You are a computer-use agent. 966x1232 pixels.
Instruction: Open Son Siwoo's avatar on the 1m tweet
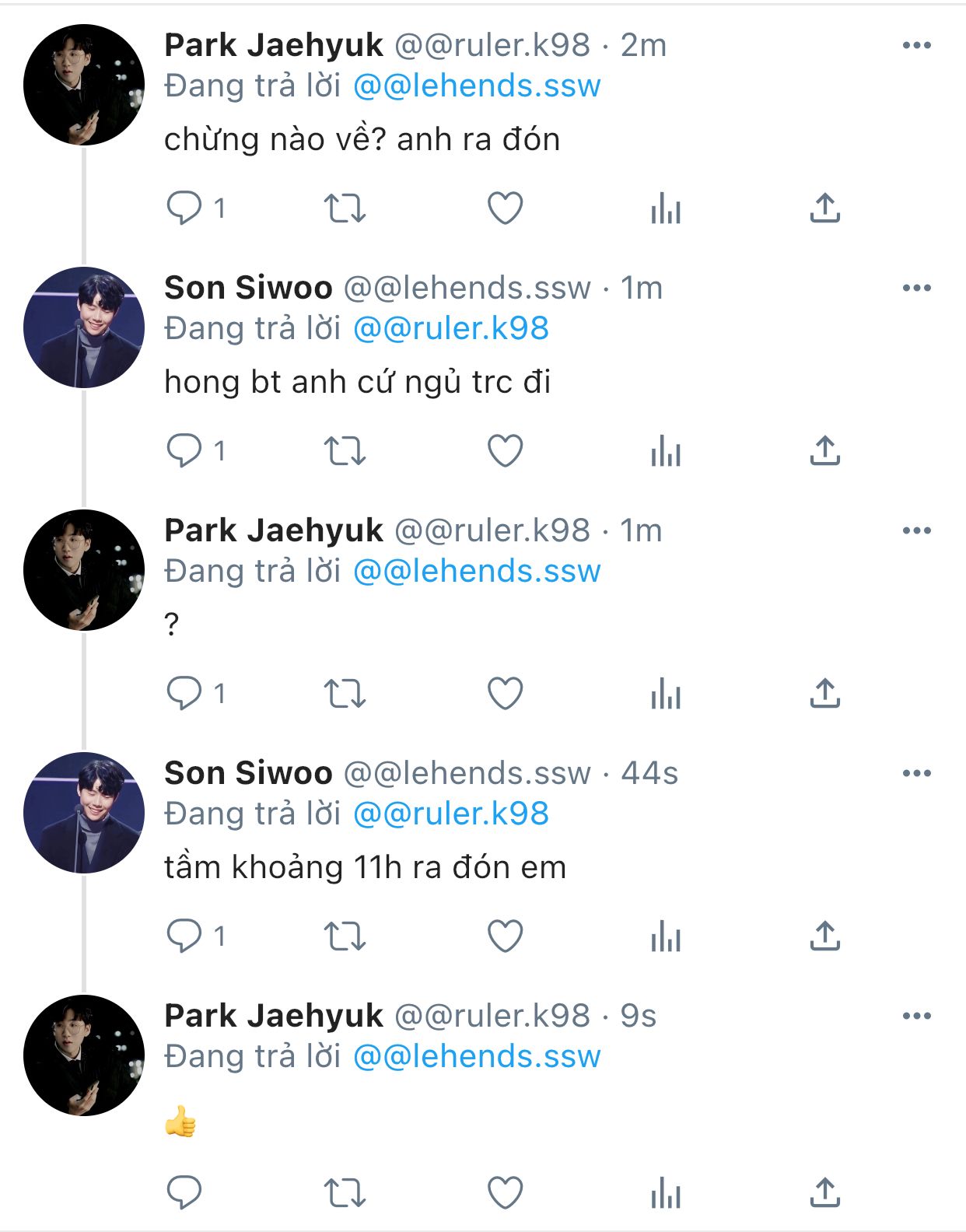(84, 327)
